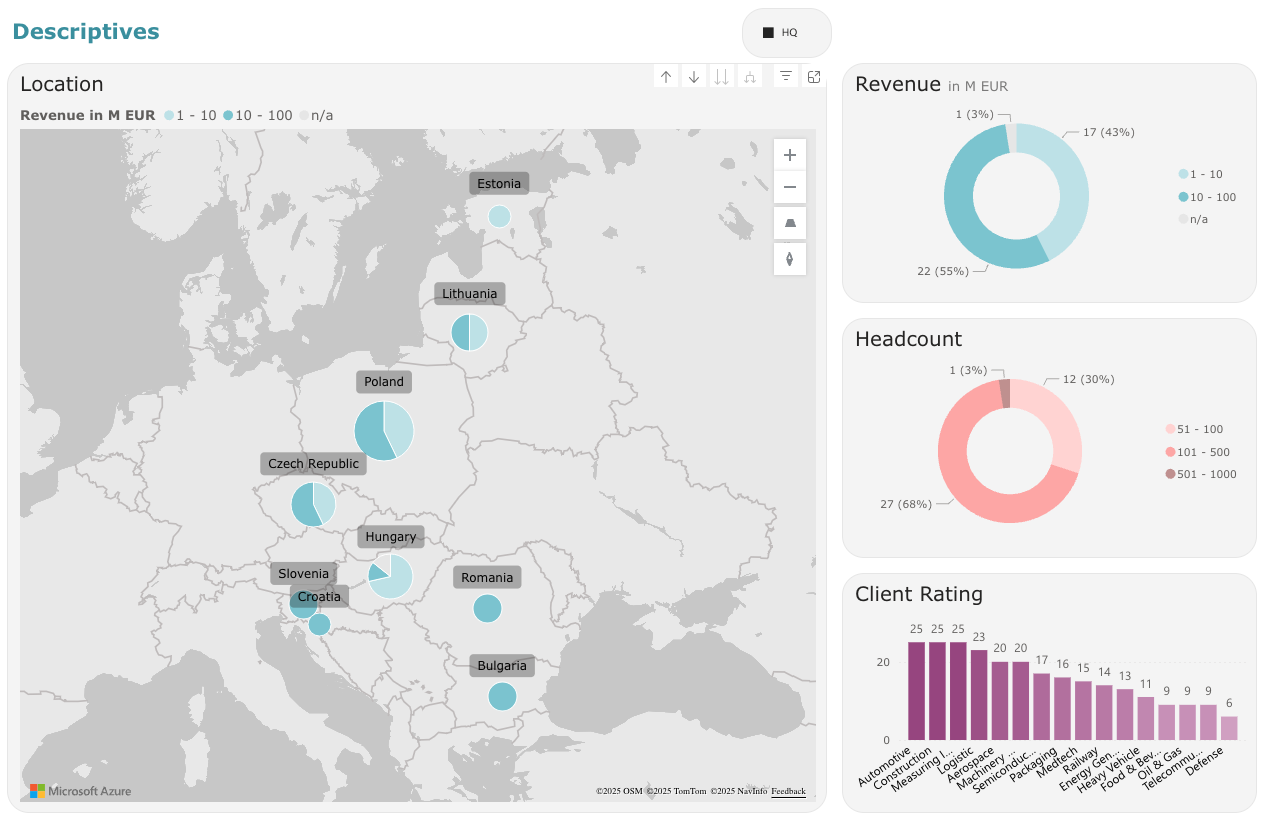The width and height of the screenshot is (1280, 837).
Task: Open Location map in focus mode
Action: (814, 77)
